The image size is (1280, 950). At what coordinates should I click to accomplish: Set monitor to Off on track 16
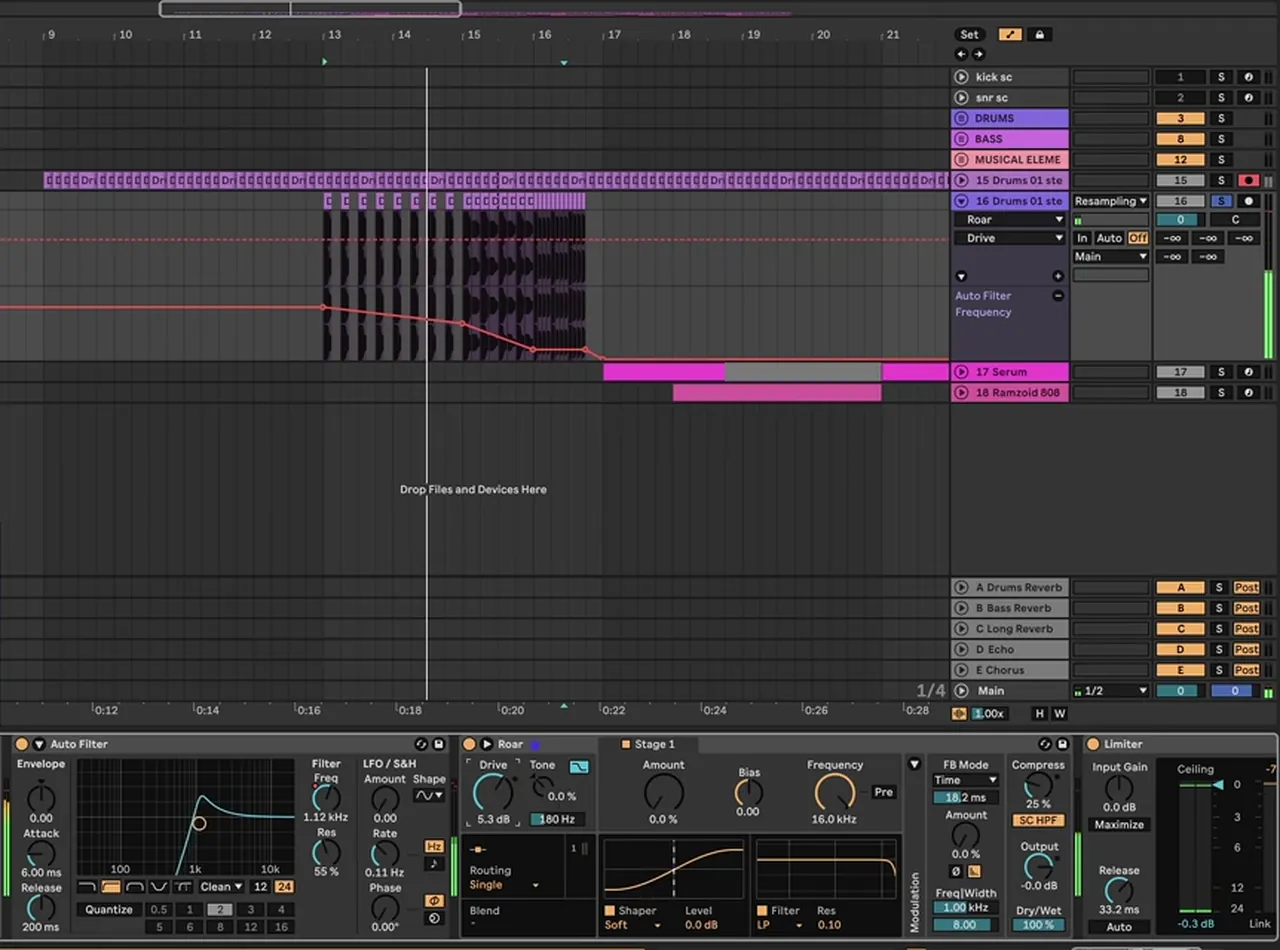point(1138,238)
